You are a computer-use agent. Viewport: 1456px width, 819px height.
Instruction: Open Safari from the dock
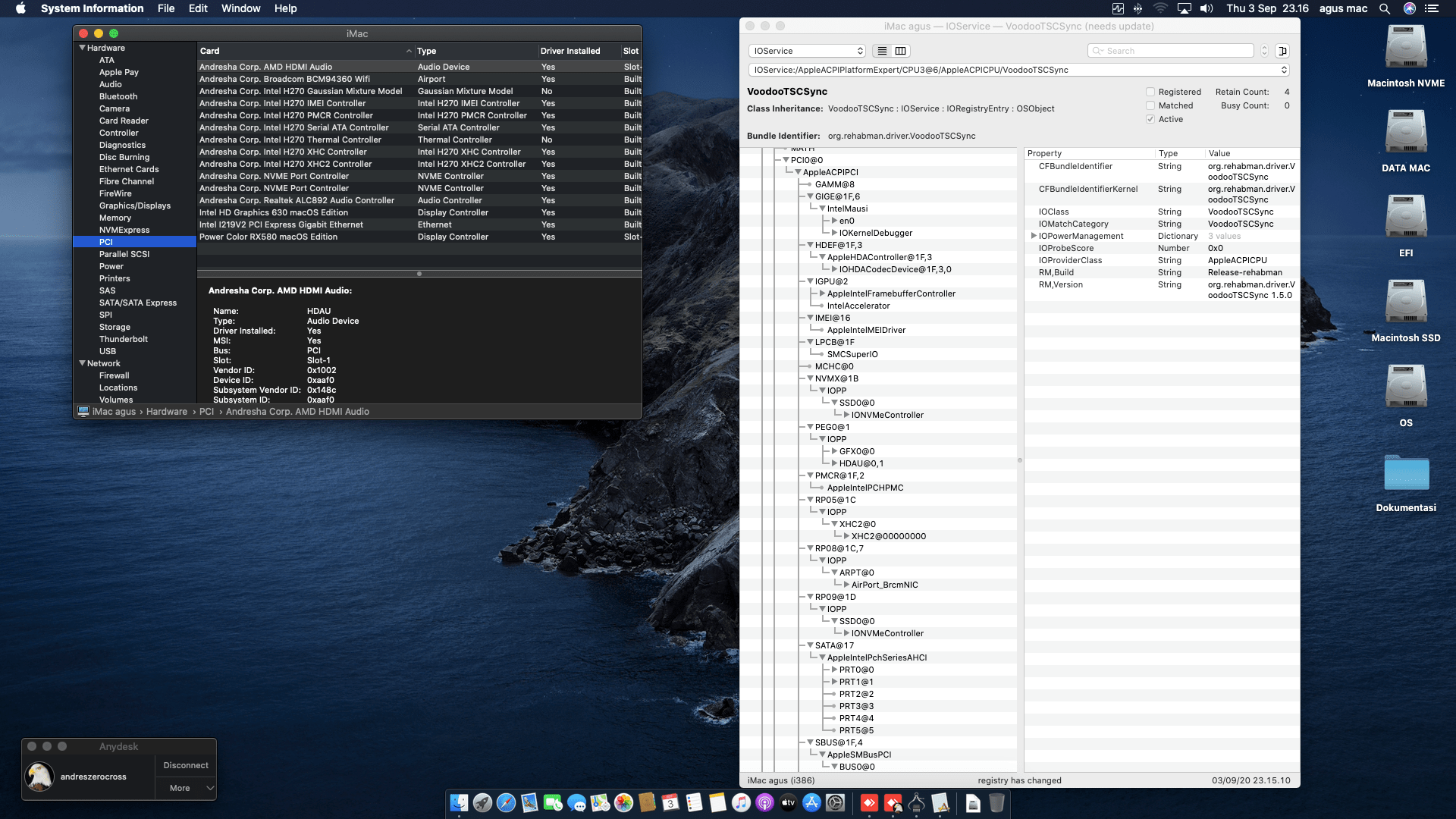click(x=506, y=803)
